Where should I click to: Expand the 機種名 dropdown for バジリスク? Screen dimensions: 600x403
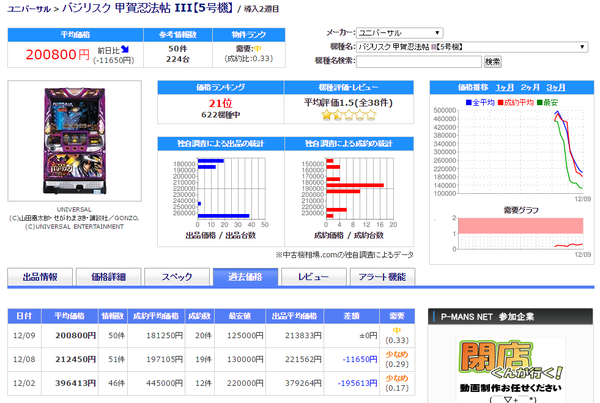click(472, 47)
